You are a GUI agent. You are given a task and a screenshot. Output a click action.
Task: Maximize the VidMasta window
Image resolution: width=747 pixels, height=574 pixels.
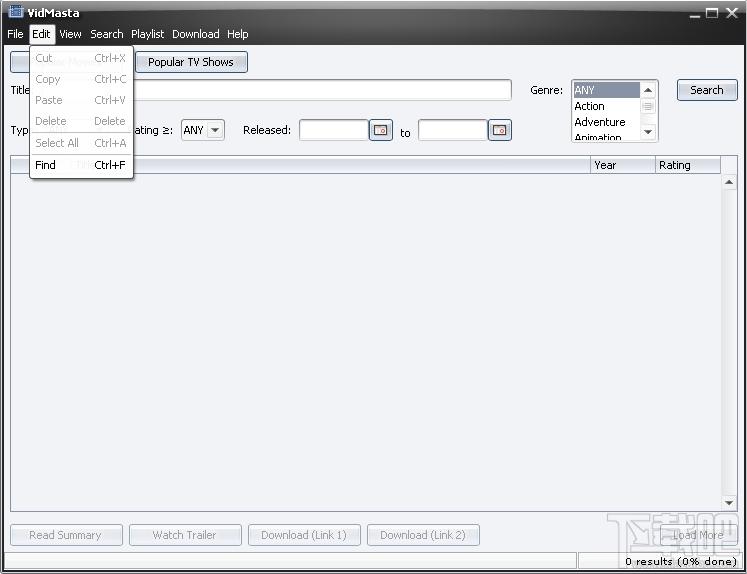[712, 13]
